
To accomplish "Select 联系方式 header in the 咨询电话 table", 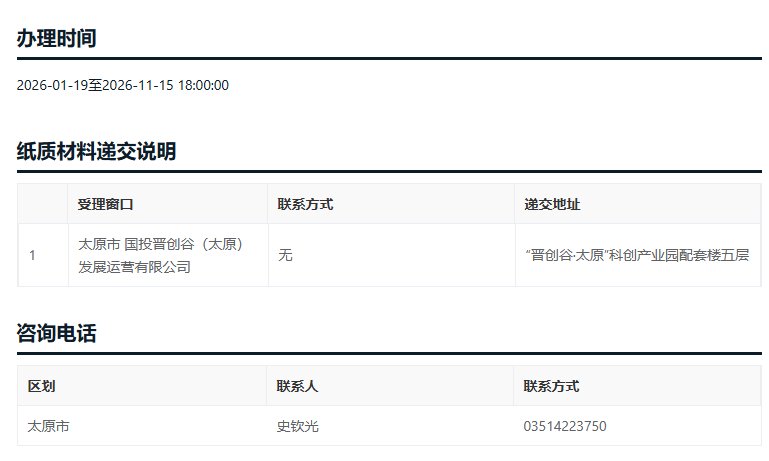I will pyautogui.click(x=551, y=386).
